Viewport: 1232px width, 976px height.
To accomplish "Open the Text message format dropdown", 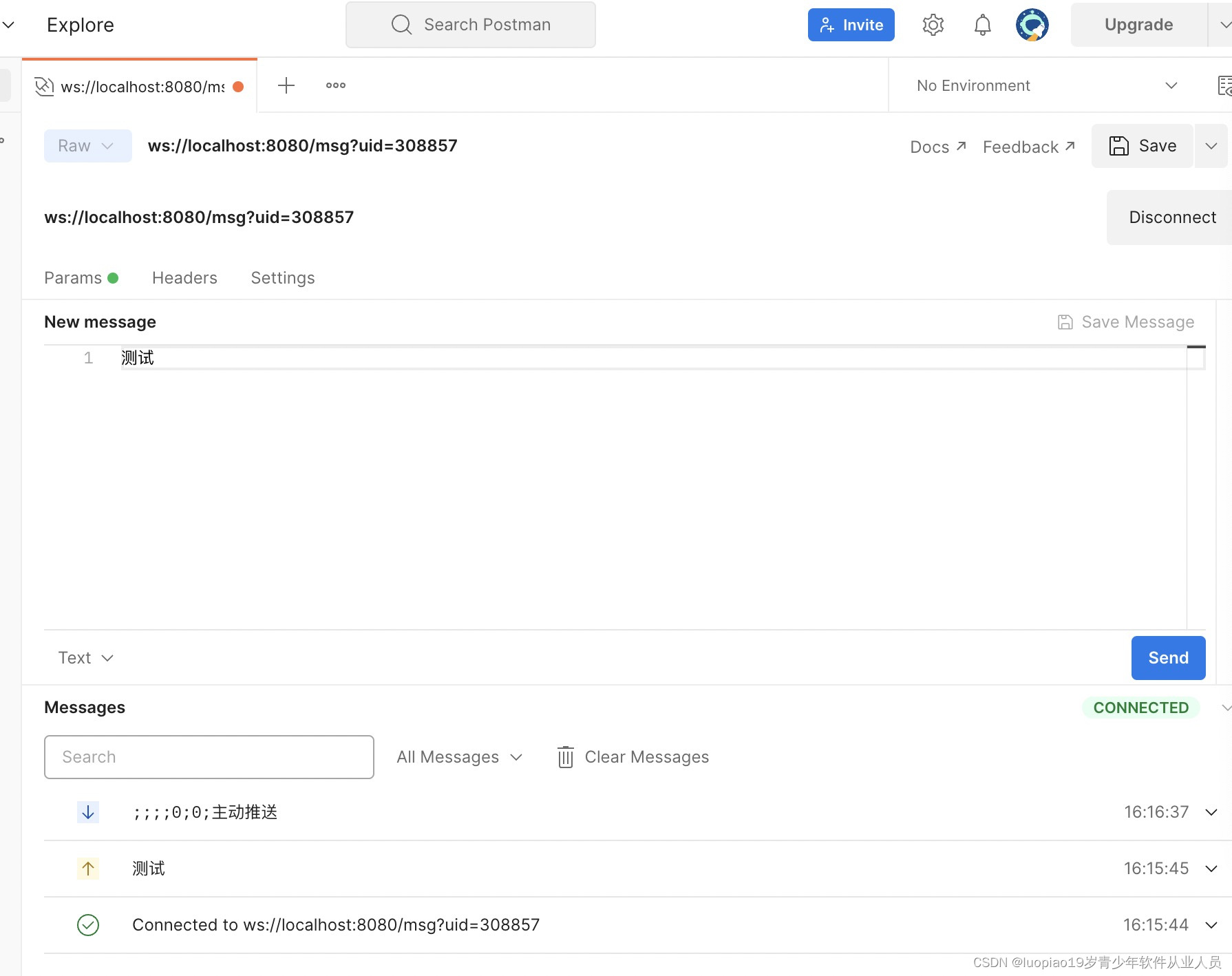I will coord(85,657).
